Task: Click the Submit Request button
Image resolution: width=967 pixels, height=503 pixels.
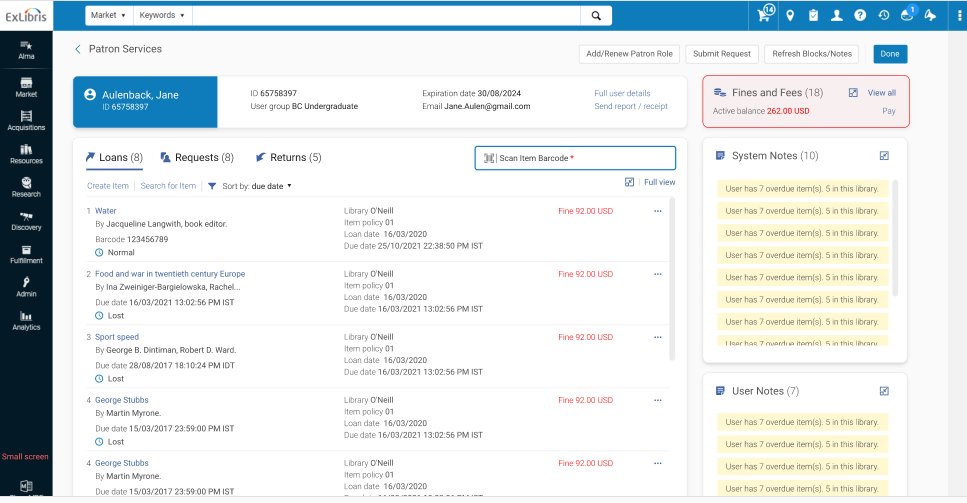Action: click(x=722, y=54)
